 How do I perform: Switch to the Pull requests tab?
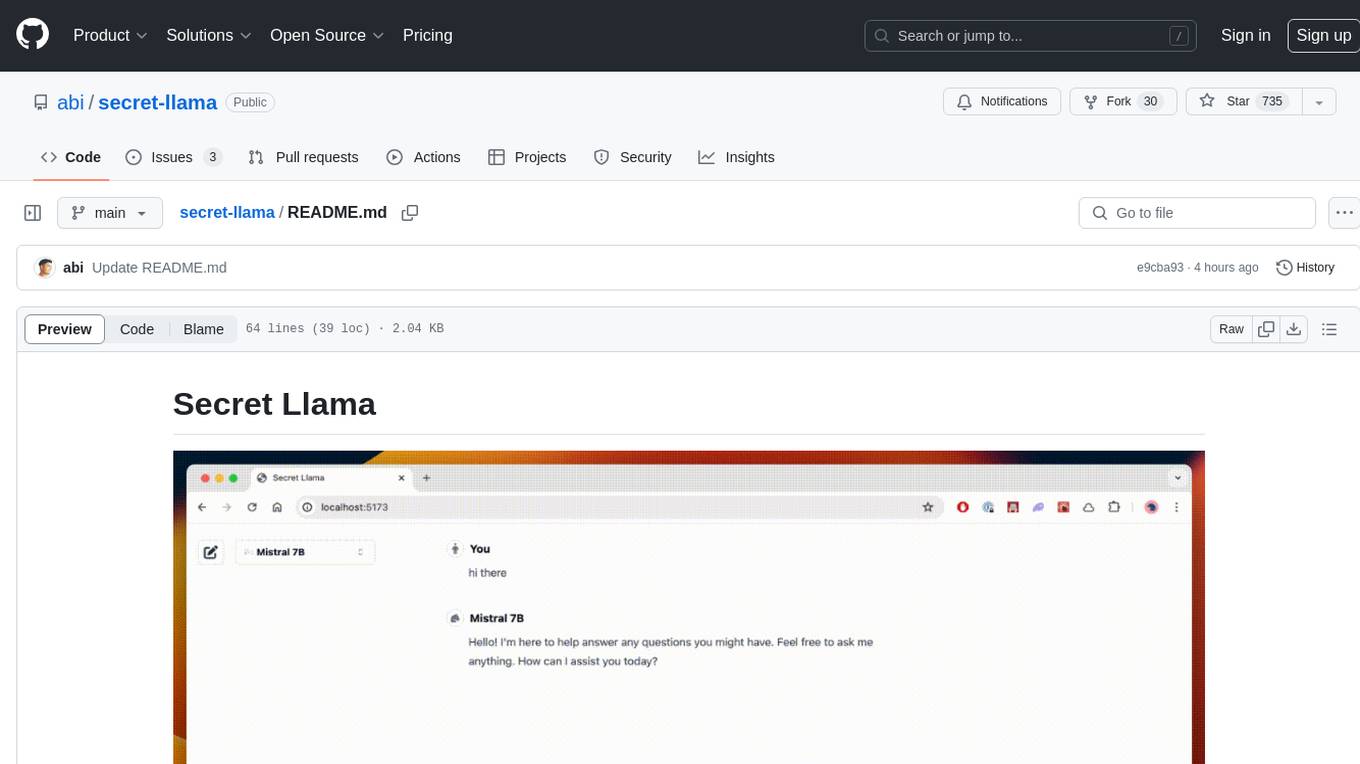[x=303, y=157]
